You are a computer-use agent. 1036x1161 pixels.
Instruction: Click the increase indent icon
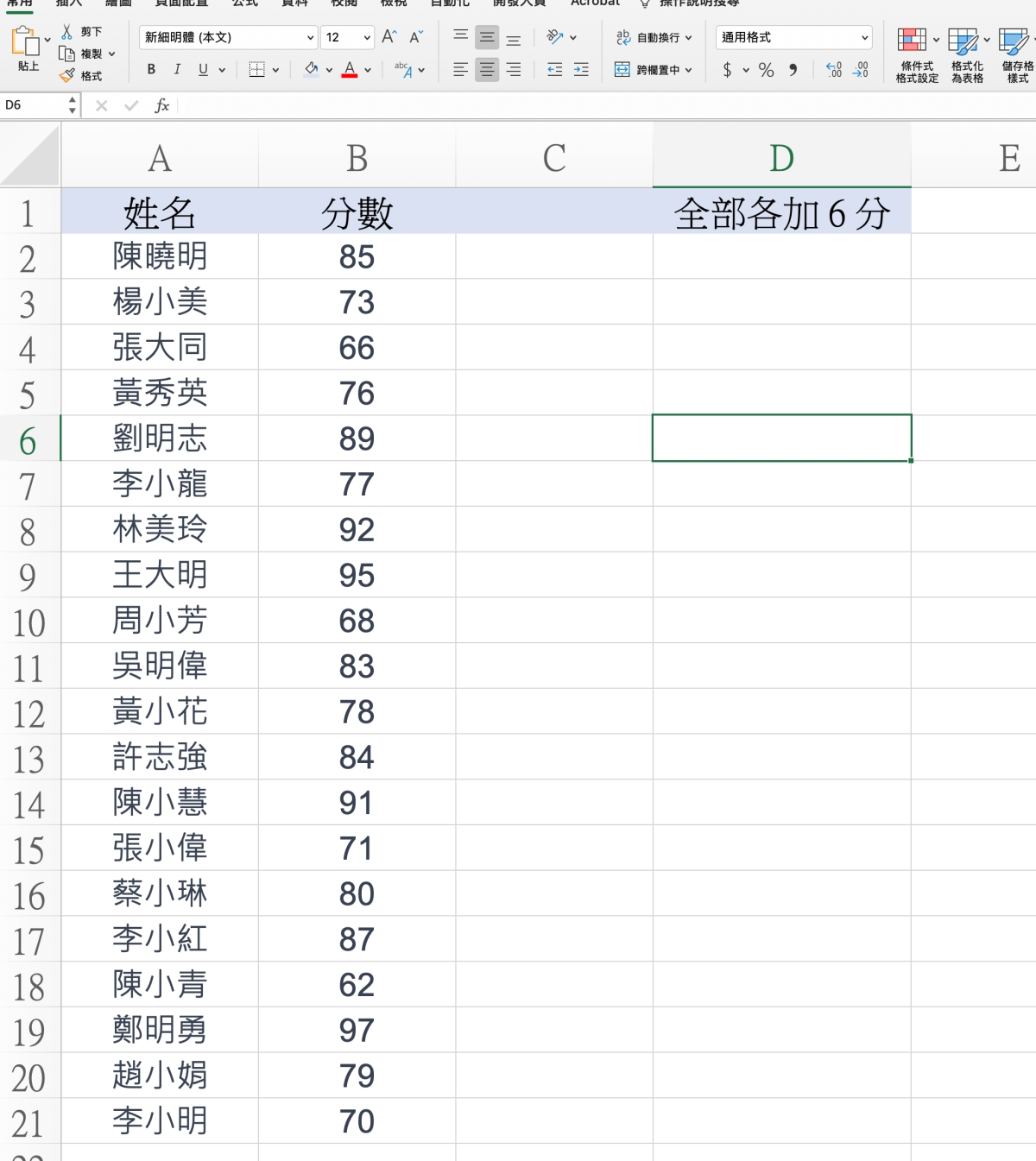tap(582, 69)
